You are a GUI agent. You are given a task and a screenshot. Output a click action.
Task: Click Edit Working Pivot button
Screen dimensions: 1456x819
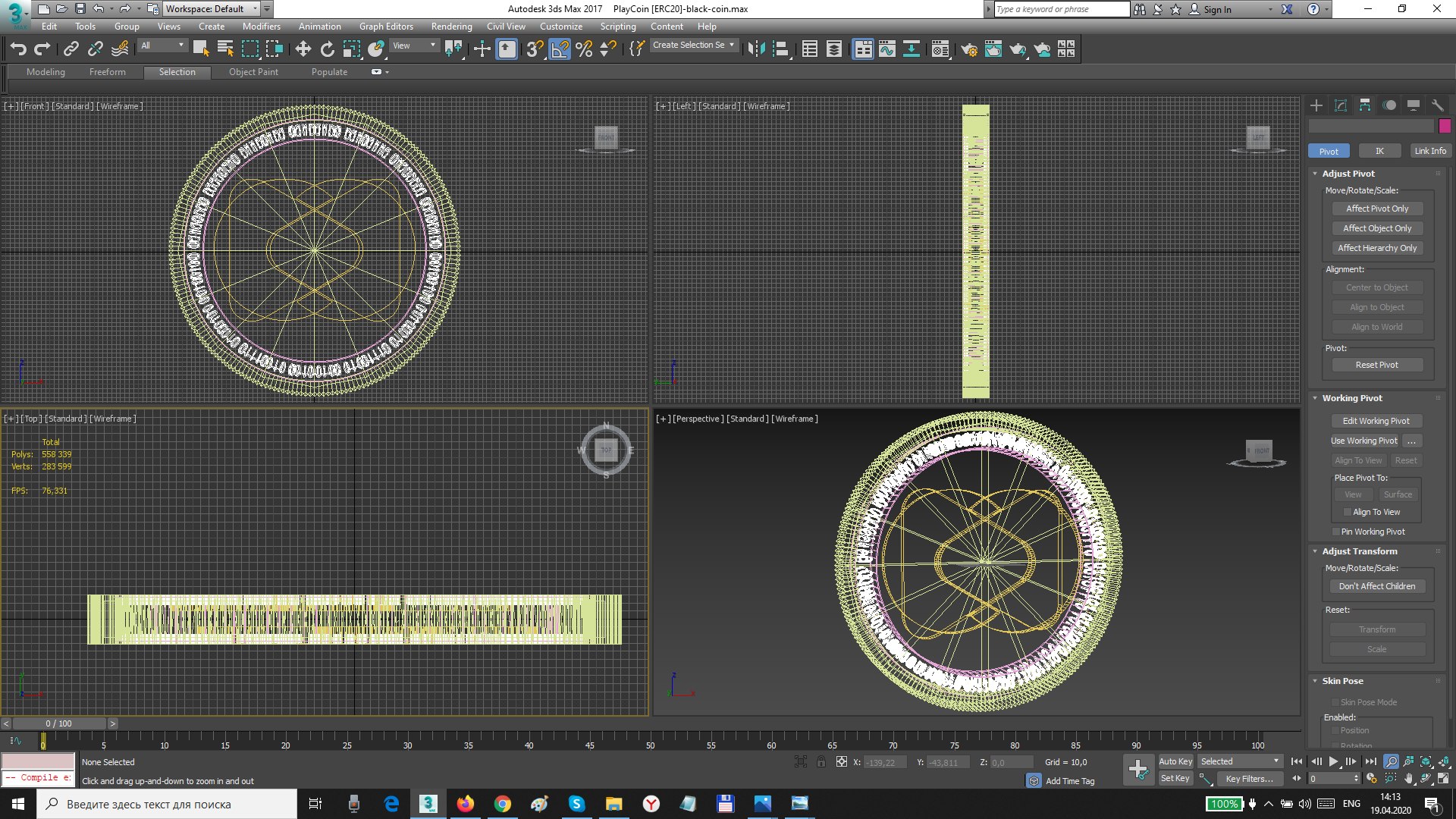[x=1376, y=421]
